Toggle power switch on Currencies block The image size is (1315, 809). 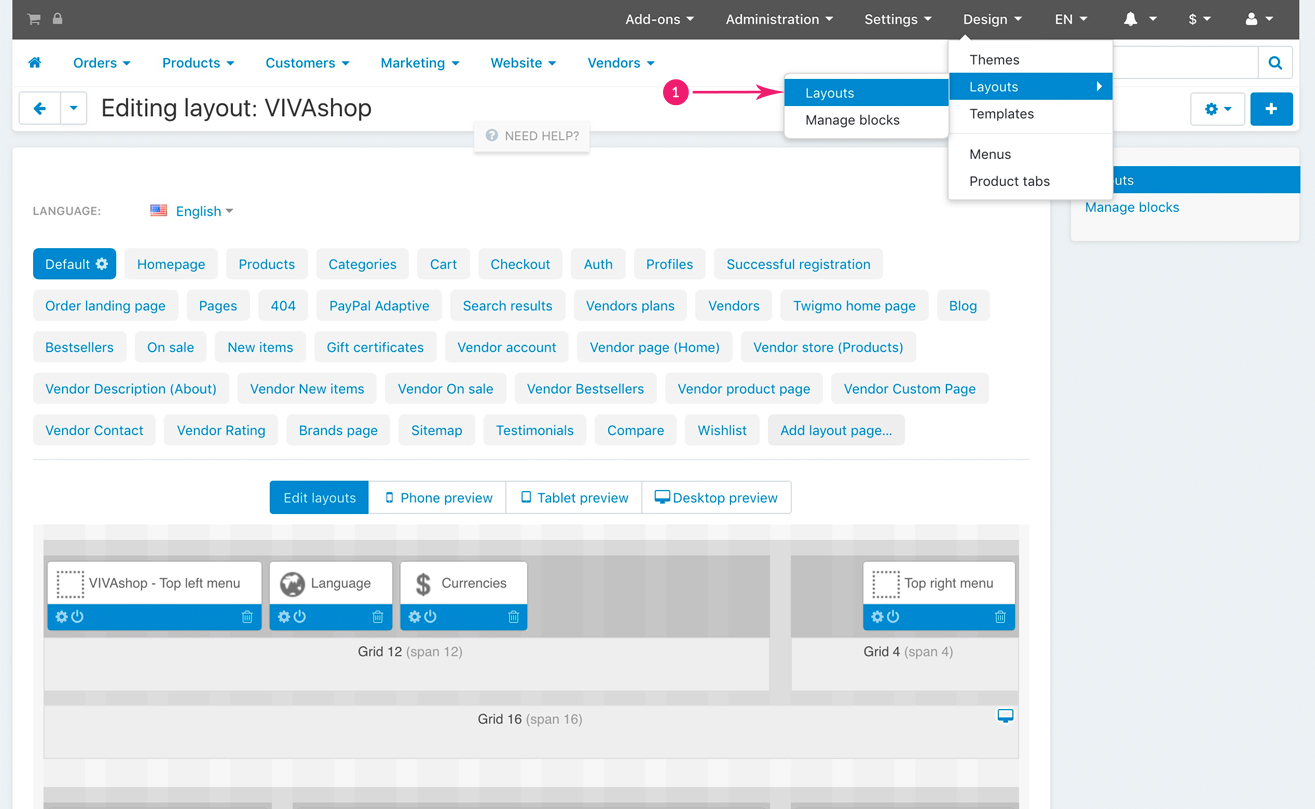click(x=430, y=617)
